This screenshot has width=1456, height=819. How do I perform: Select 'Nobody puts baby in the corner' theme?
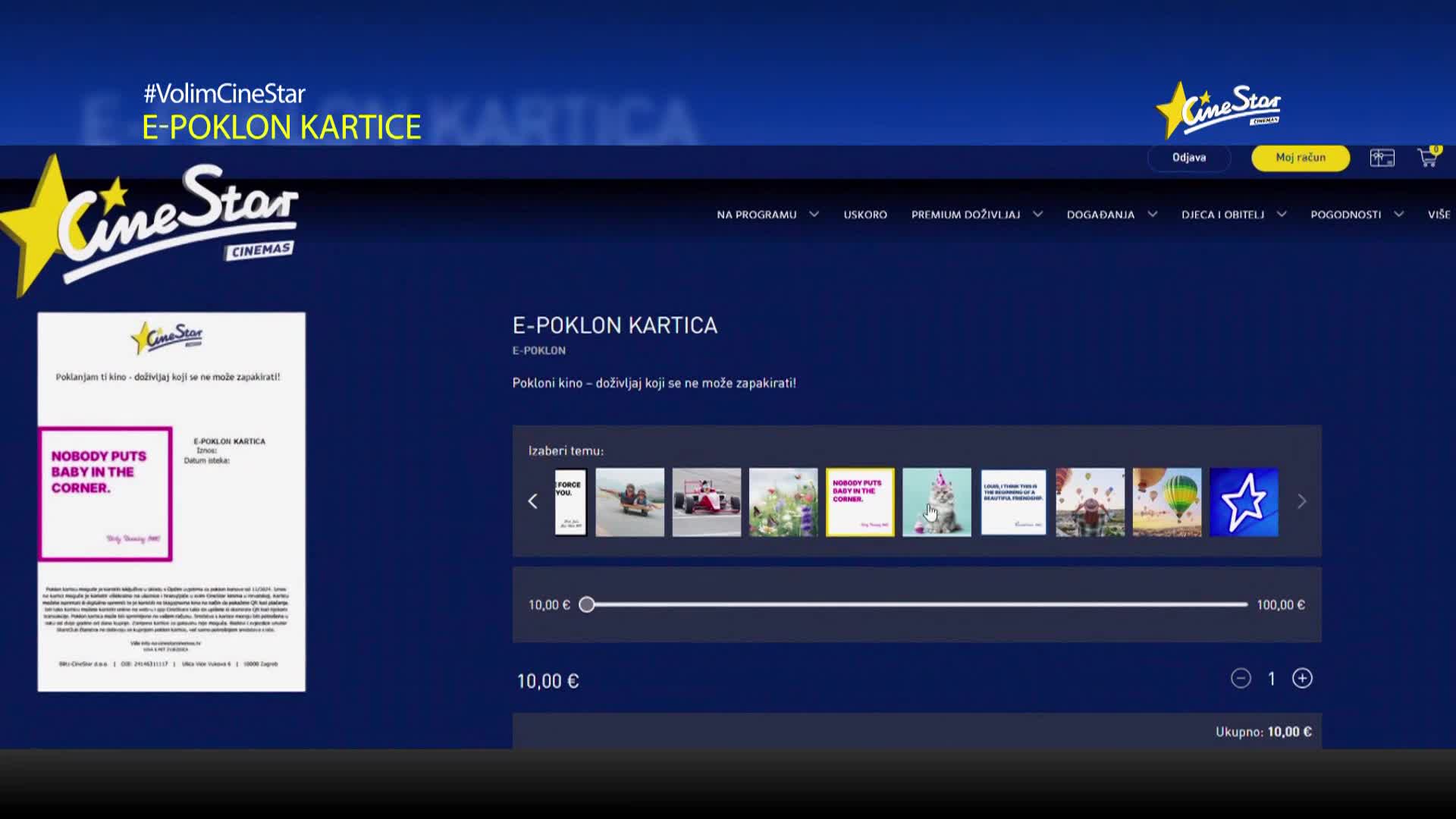click(860, 502)
